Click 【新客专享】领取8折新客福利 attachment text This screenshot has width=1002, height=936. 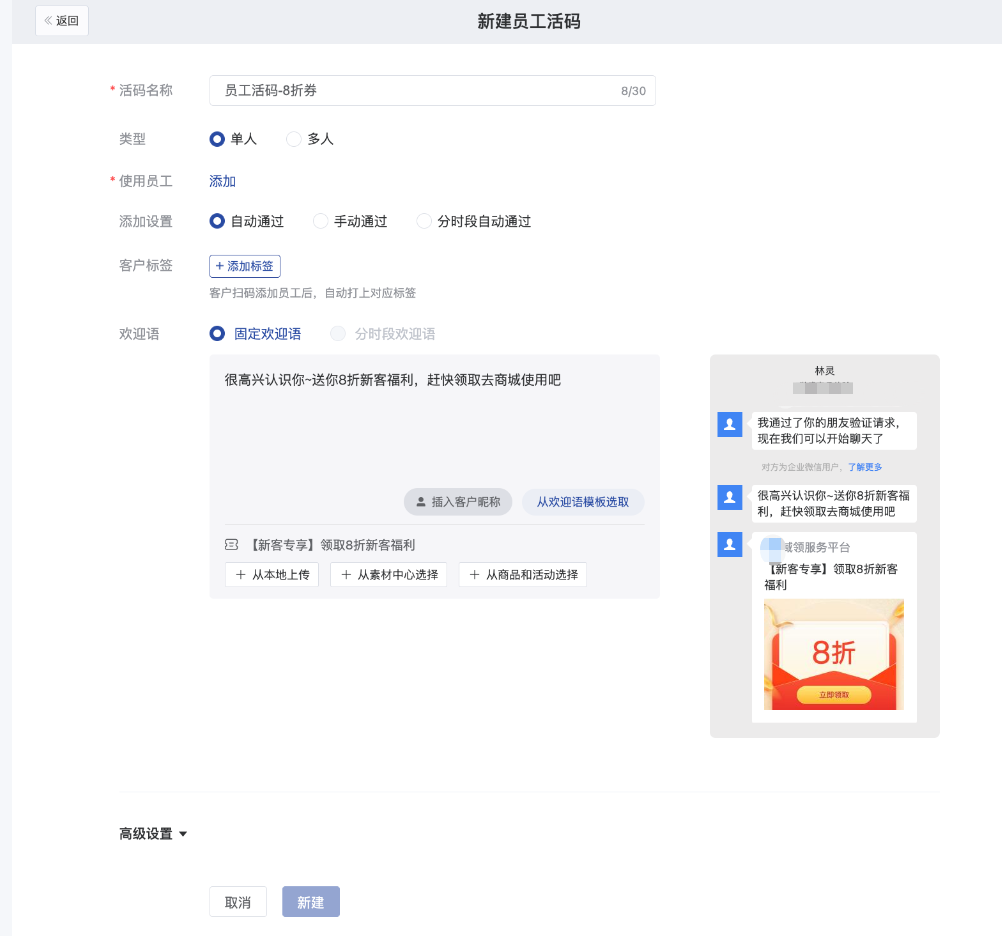(x=330, y=545)
